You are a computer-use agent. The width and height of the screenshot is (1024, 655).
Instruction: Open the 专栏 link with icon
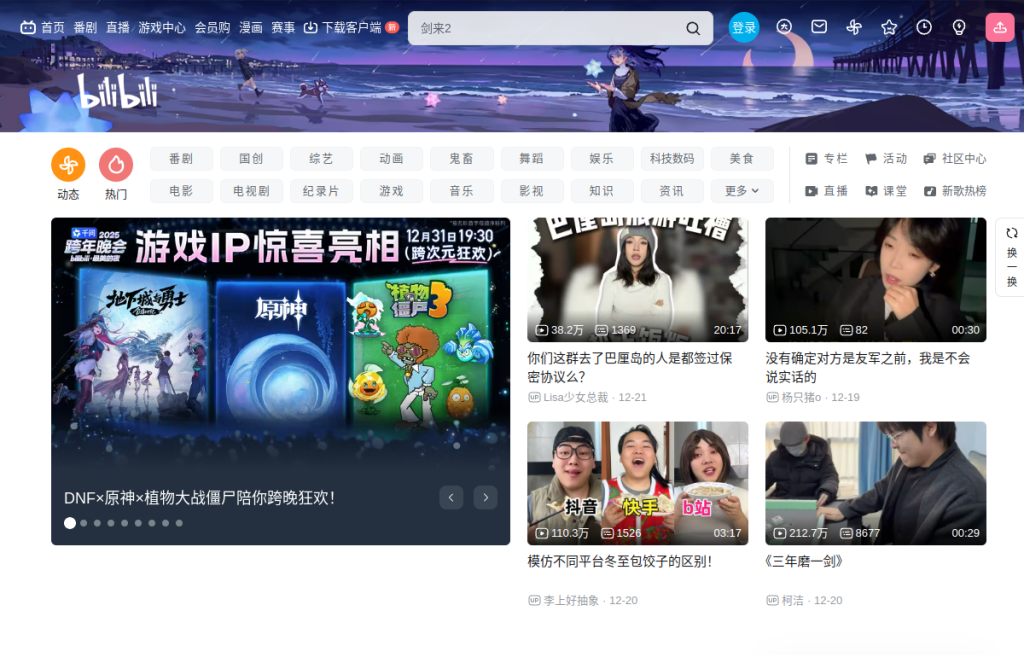click(x=826, y=159)
